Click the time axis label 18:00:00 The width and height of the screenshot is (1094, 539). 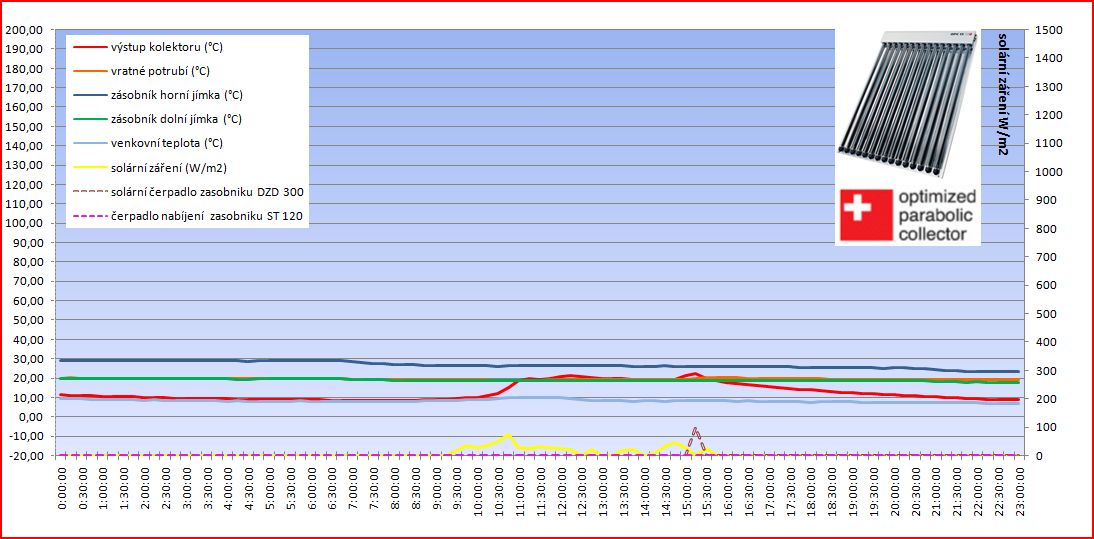(811, 494)
